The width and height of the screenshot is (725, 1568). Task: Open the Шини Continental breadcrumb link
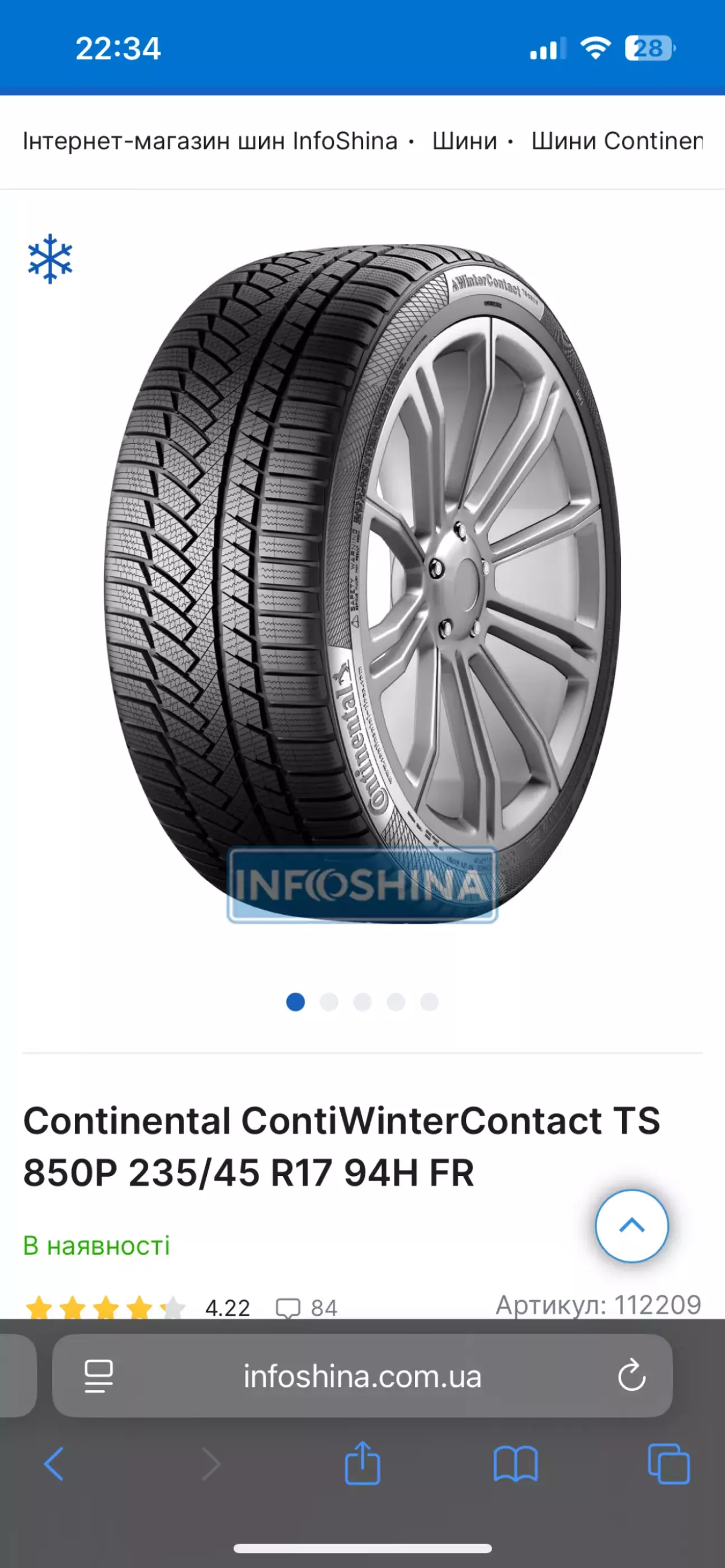tap(616, 140)
